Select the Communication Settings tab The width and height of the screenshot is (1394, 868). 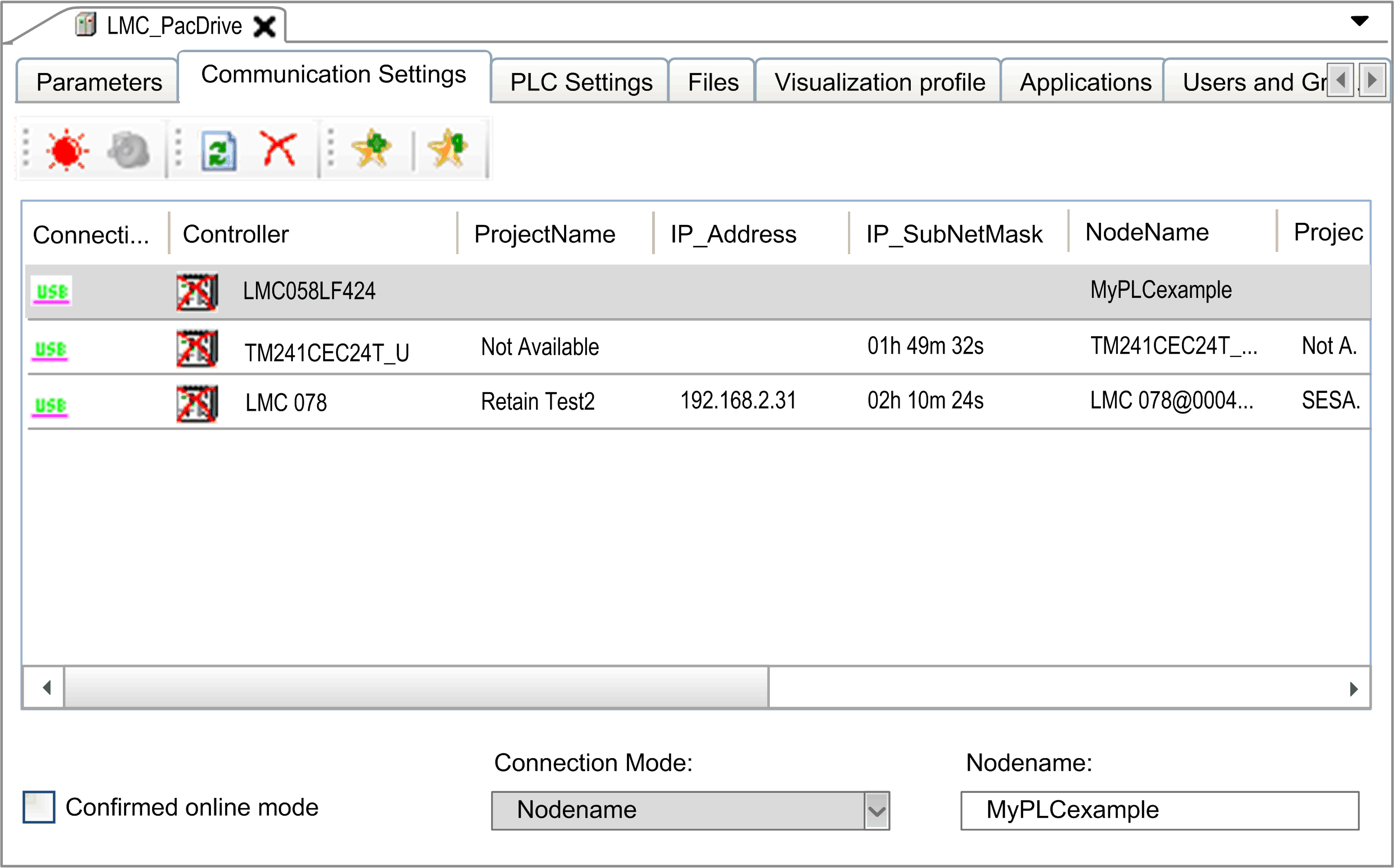pos(333,75)
